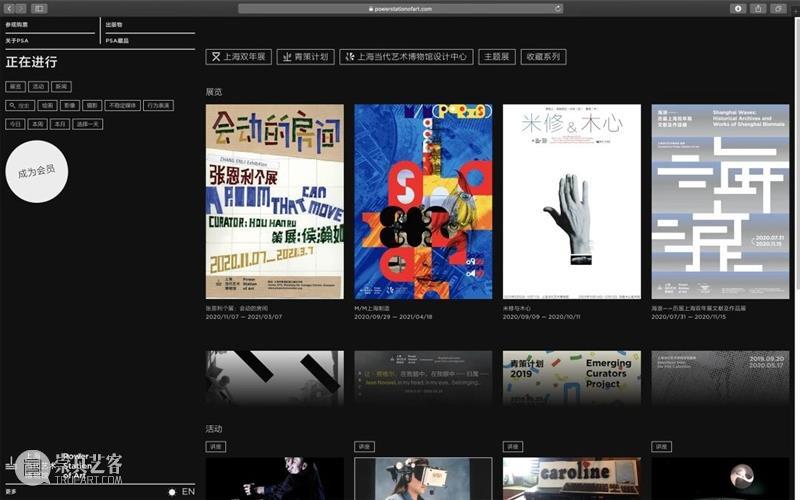Open the blue M/M Shanghai poster
Screen dimensions: 800x500
[423, 202]
